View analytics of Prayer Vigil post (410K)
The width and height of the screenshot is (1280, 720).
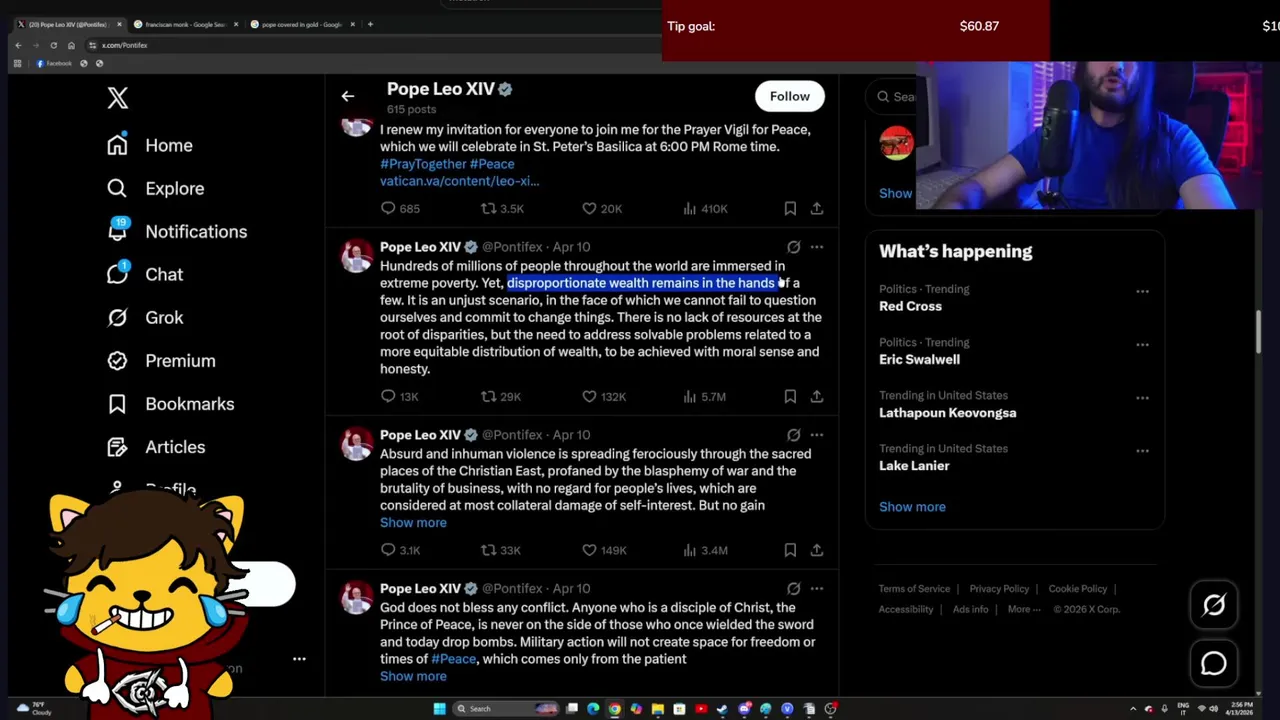(x=704, y=208)
